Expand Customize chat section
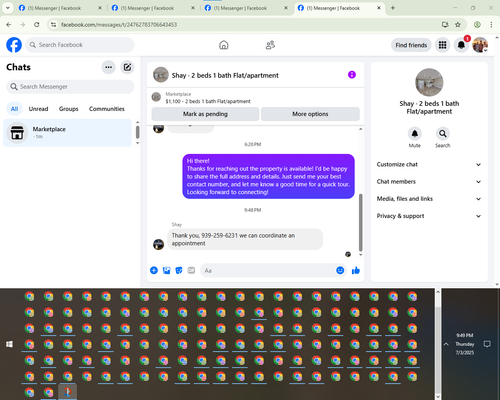The image size is (500, 400). coord(429,164)
